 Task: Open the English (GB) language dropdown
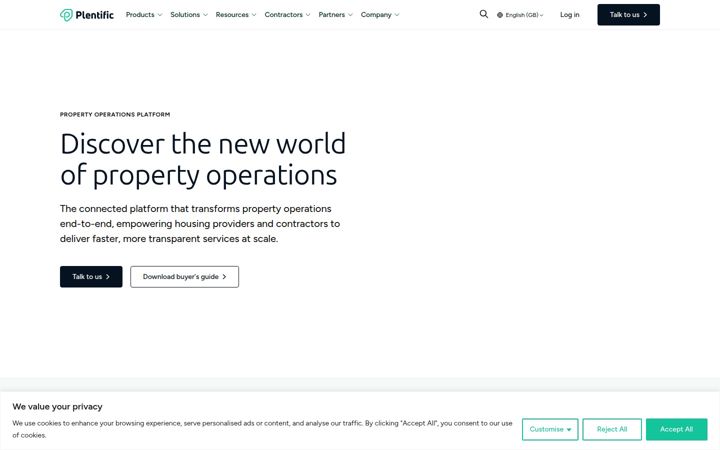tap(520, 15)
